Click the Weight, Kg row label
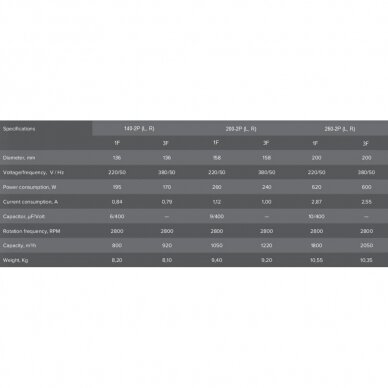The image size is (388, 388). 15,260
